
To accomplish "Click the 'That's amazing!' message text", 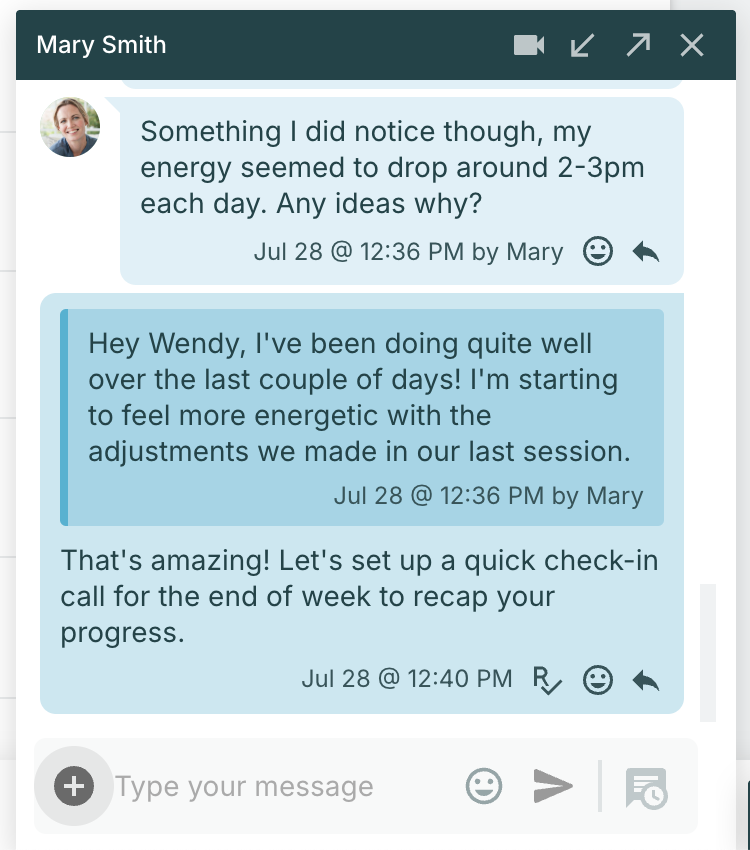I will 359,596.
